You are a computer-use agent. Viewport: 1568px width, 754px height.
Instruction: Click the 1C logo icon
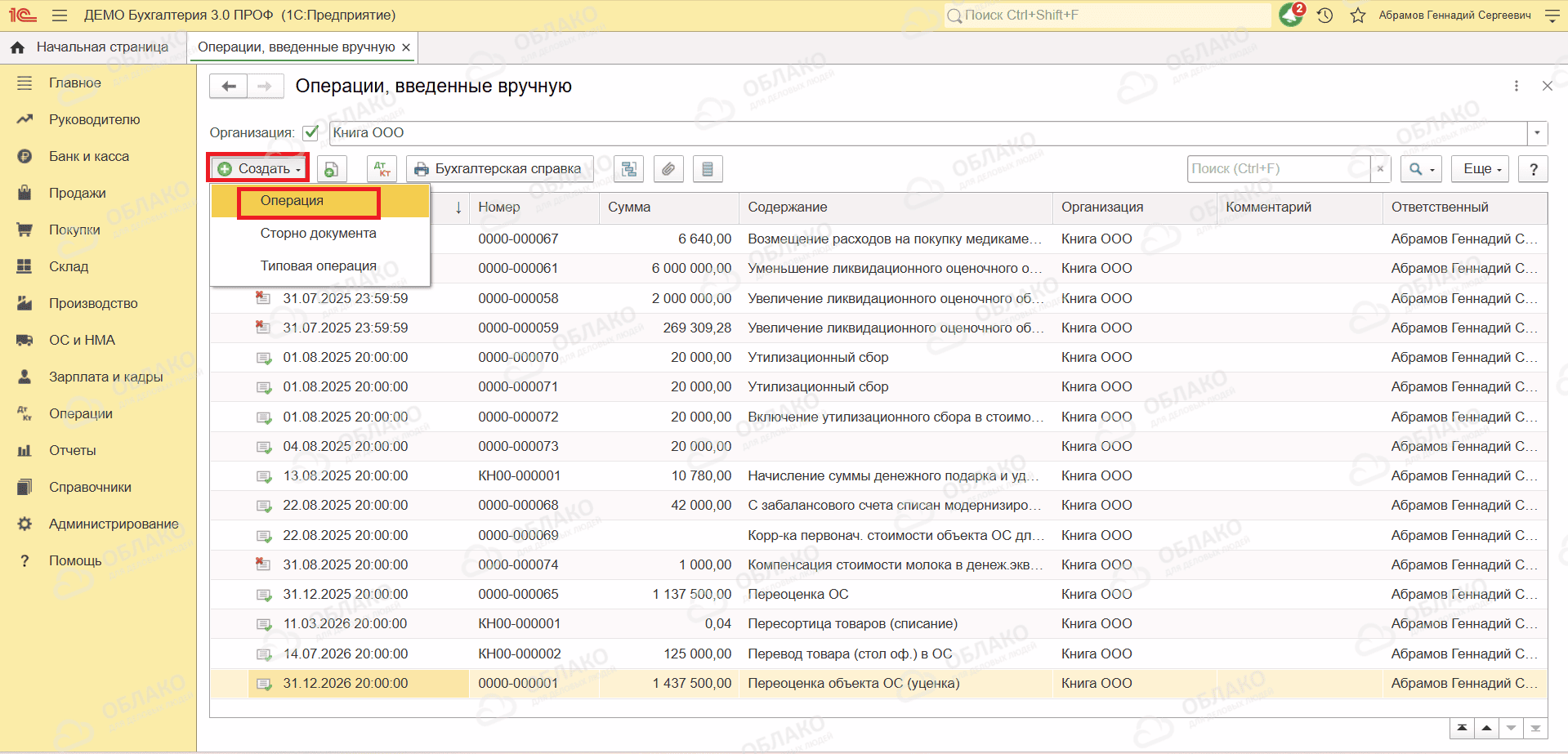23,16
